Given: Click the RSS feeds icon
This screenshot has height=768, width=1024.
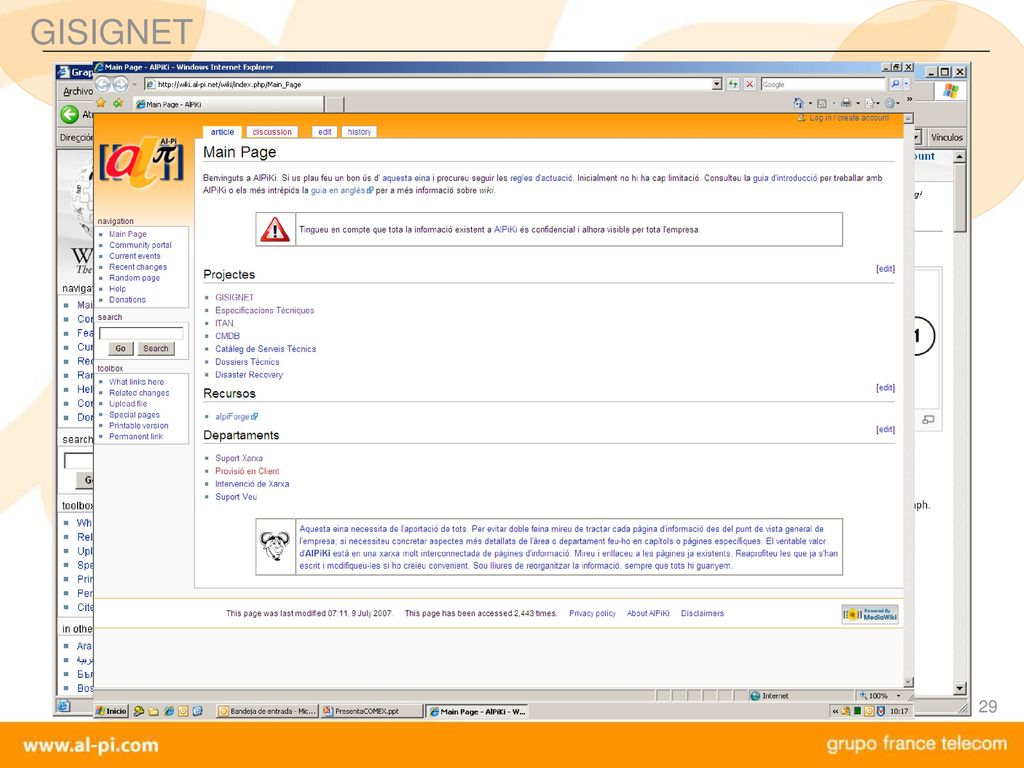Looking at the screenshot, I should (x=822, y=103).
